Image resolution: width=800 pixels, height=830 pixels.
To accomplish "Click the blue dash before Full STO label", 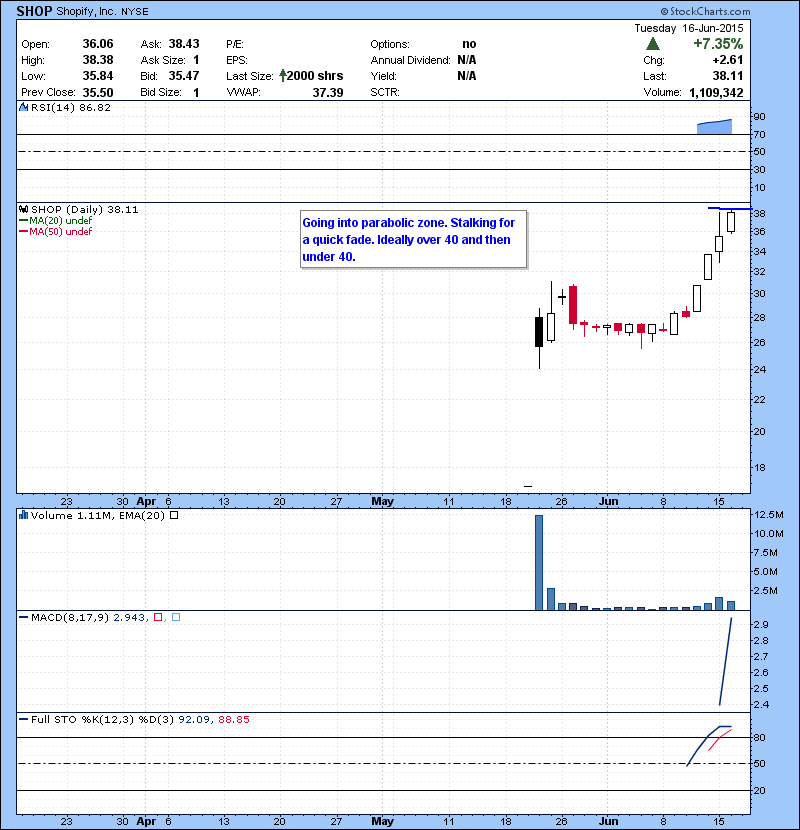I will (23, 719).
